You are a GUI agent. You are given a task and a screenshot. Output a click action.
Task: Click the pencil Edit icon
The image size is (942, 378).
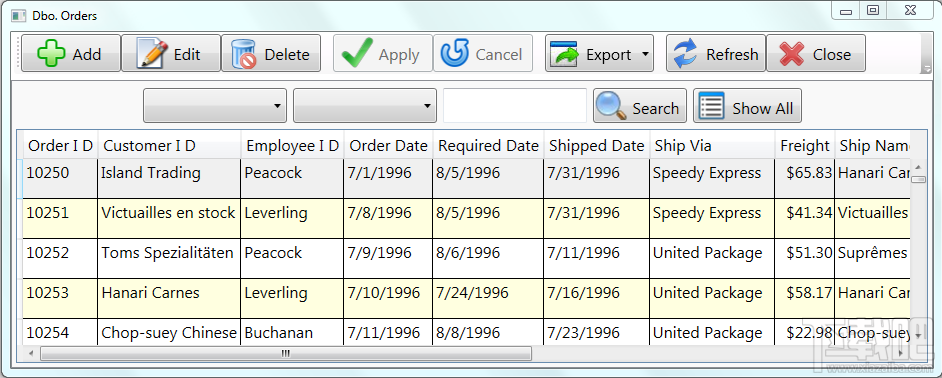(151, 53)
